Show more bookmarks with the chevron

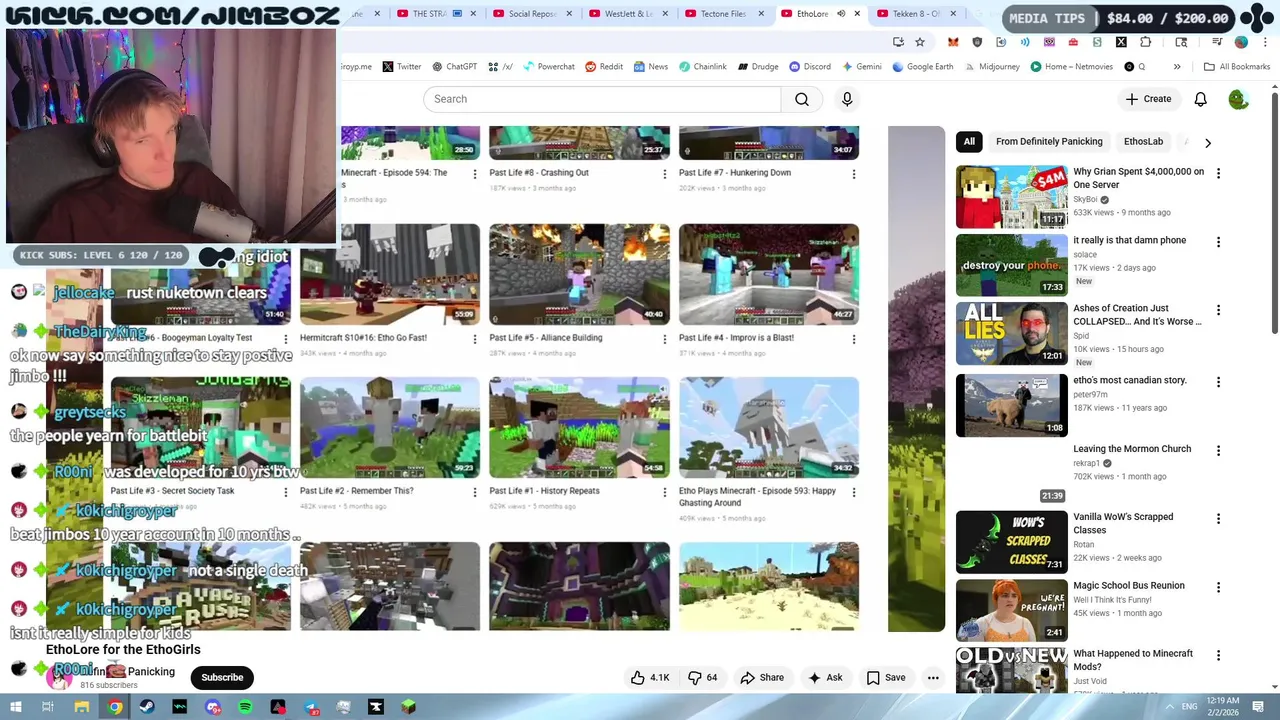pos(1177,67)
